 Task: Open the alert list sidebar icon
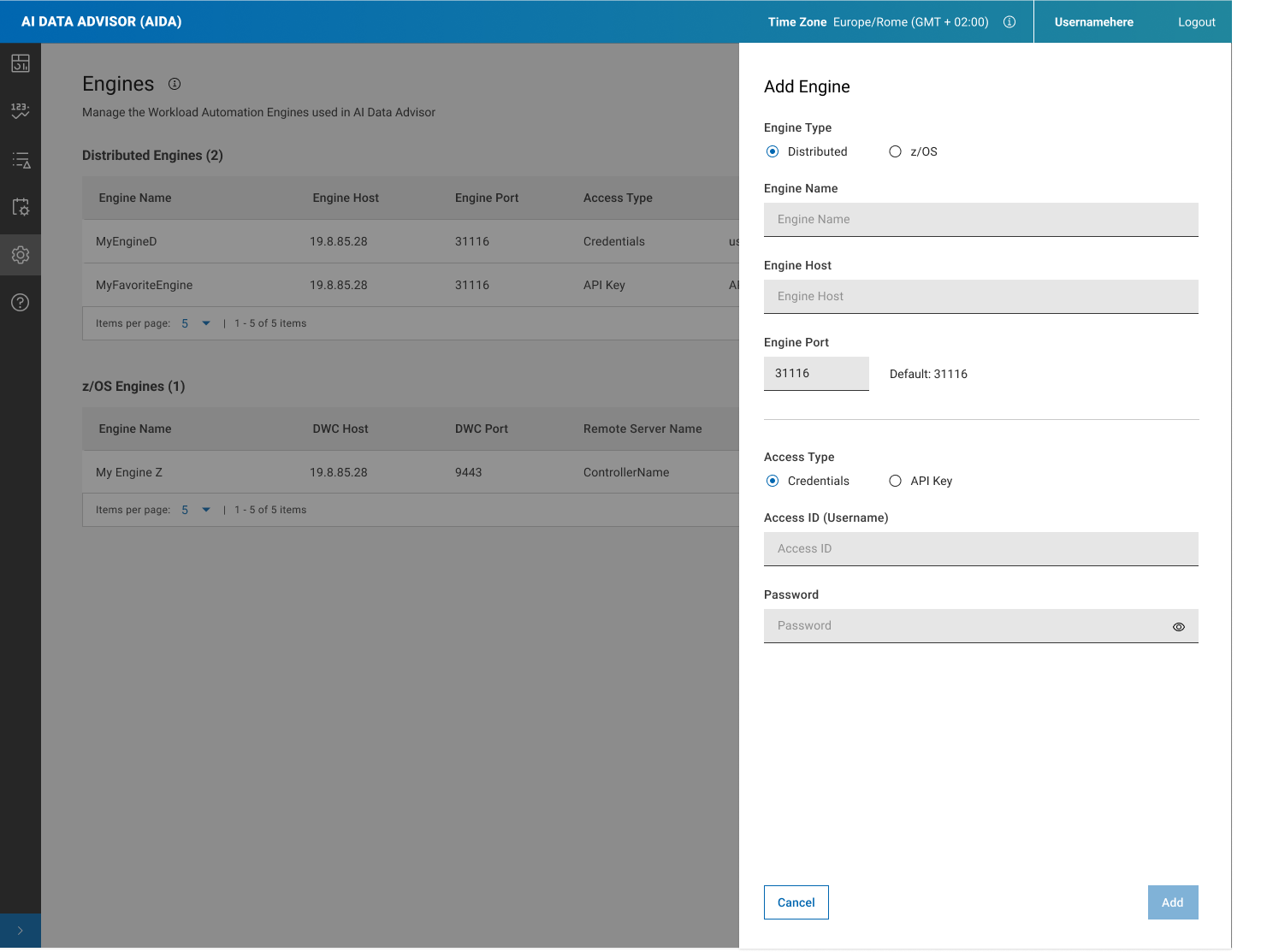coord(21,160)
